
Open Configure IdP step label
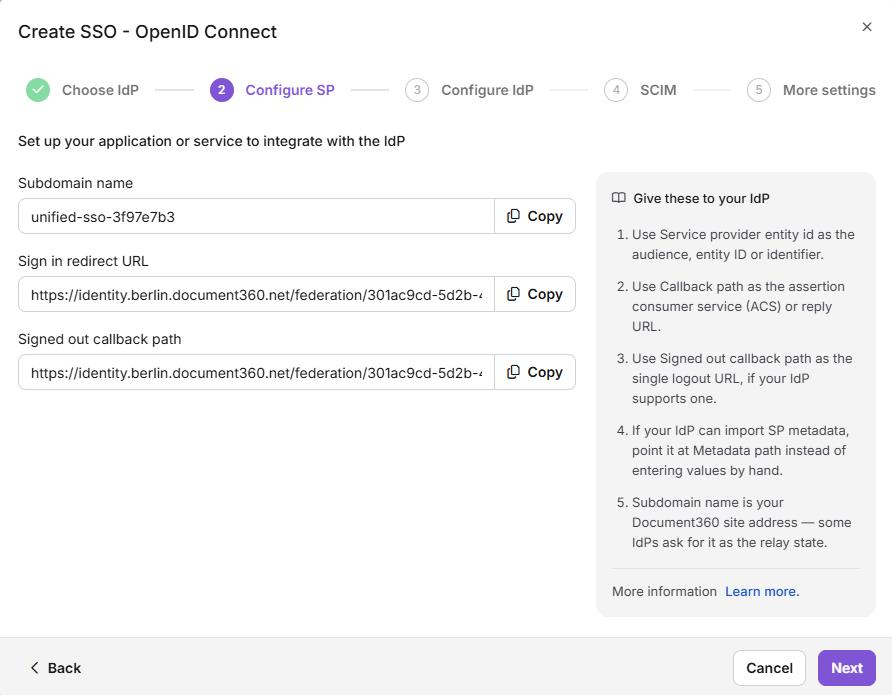click(488, 90)
